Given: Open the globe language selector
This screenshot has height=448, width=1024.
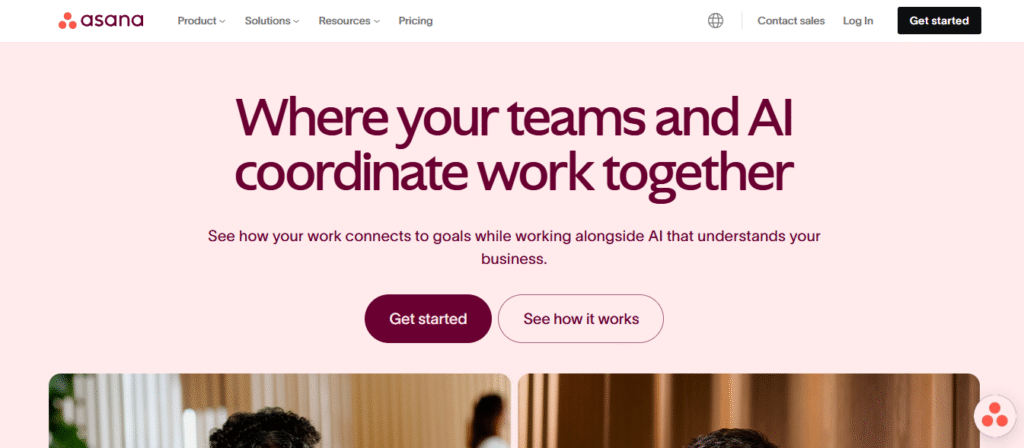Looking at the screenshot, I should click(x=715, y=21).
